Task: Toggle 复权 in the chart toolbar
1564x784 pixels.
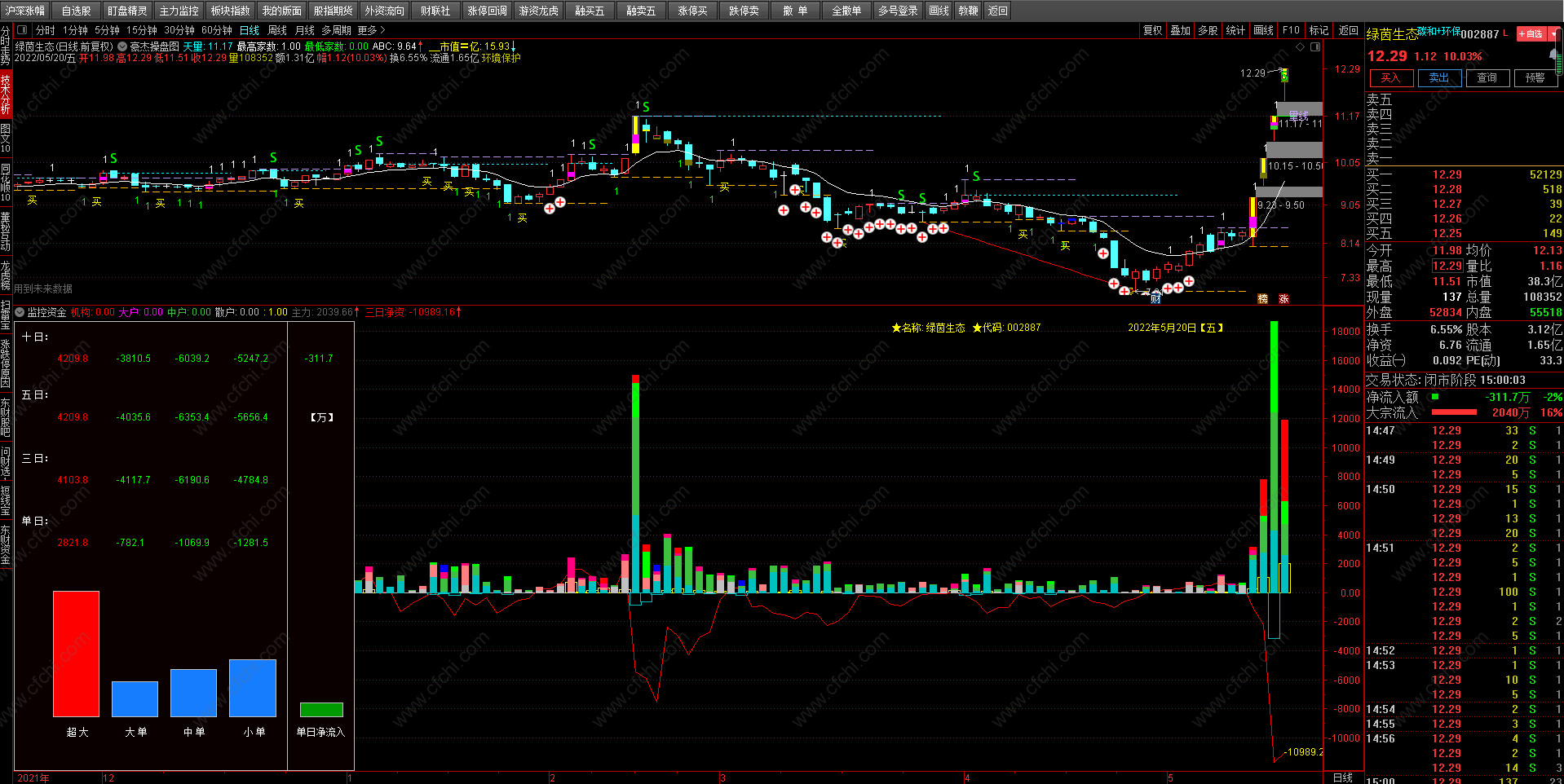Action: pos(1152,30)
